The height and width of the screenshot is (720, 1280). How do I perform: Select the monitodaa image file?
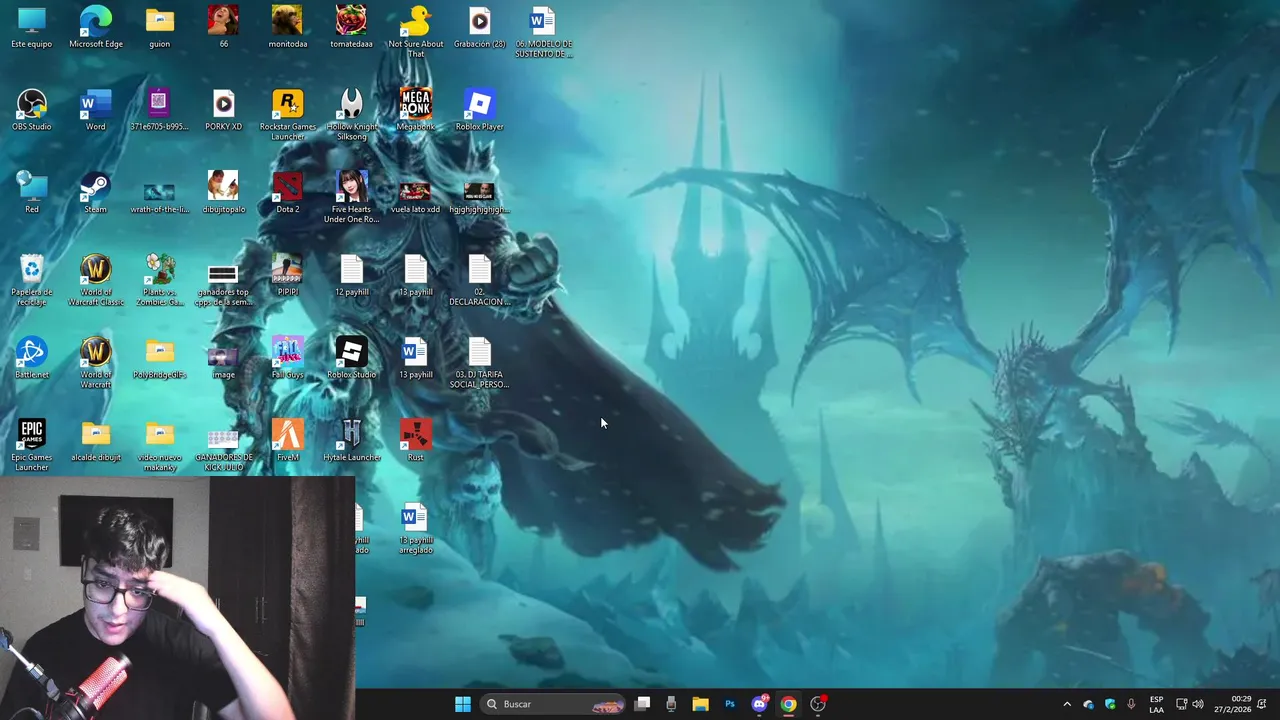(288, 27)
